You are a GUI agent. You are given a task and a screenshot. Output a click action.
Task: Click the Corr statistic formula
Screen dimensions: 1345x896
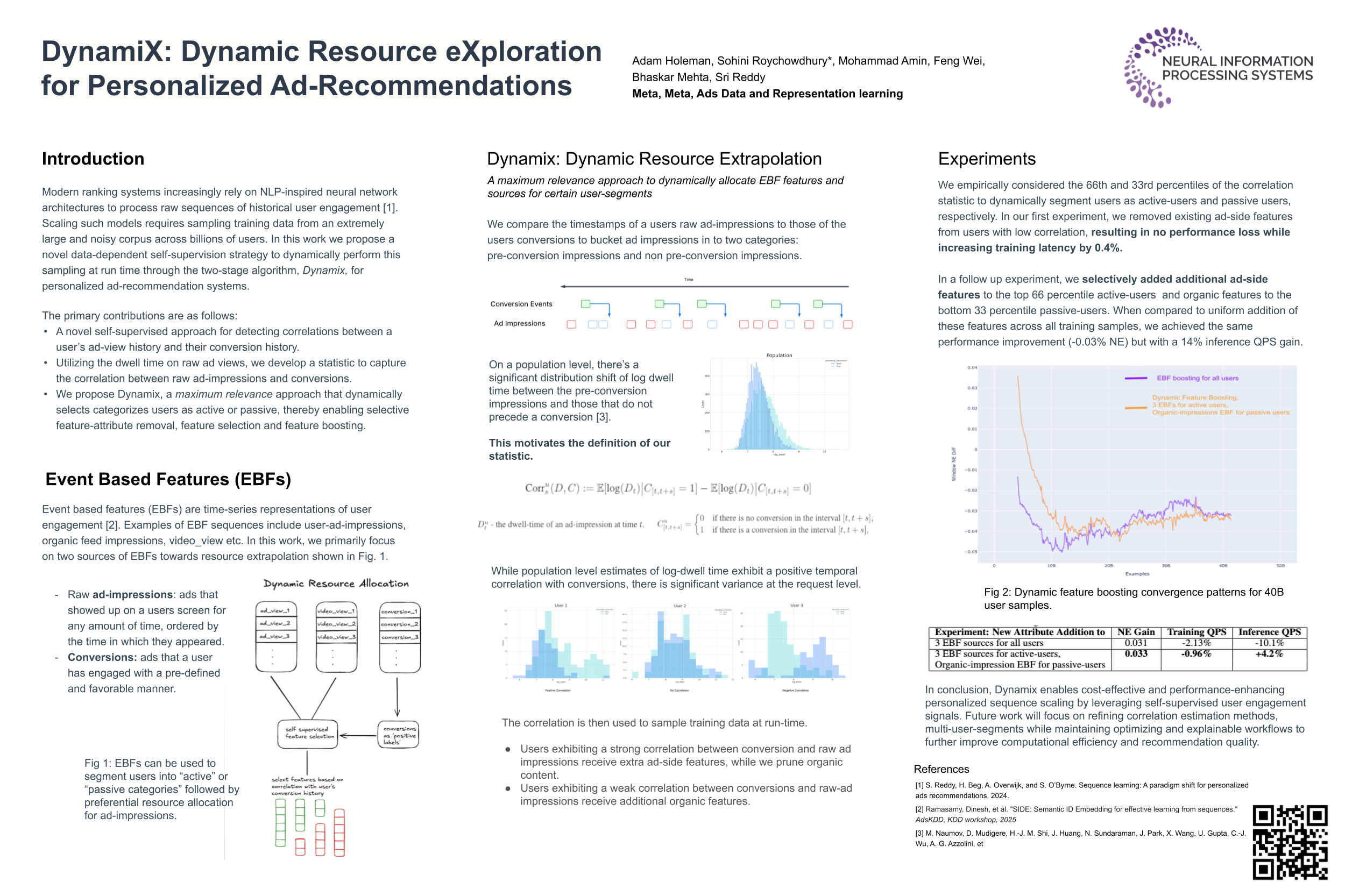[x=667, y=488]
